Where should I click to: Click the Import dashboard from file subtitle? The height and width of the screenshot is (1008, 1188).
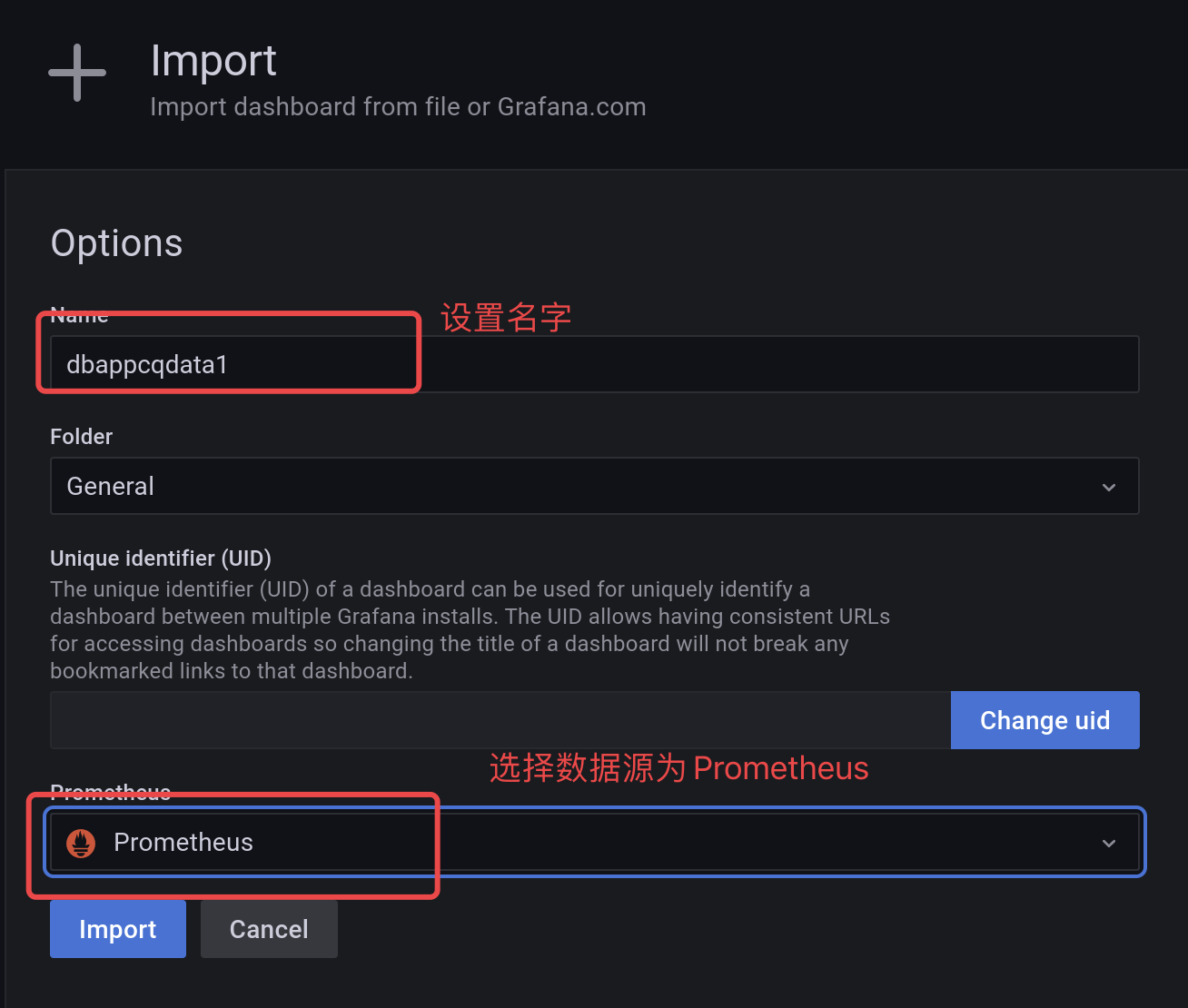[398, 107]
